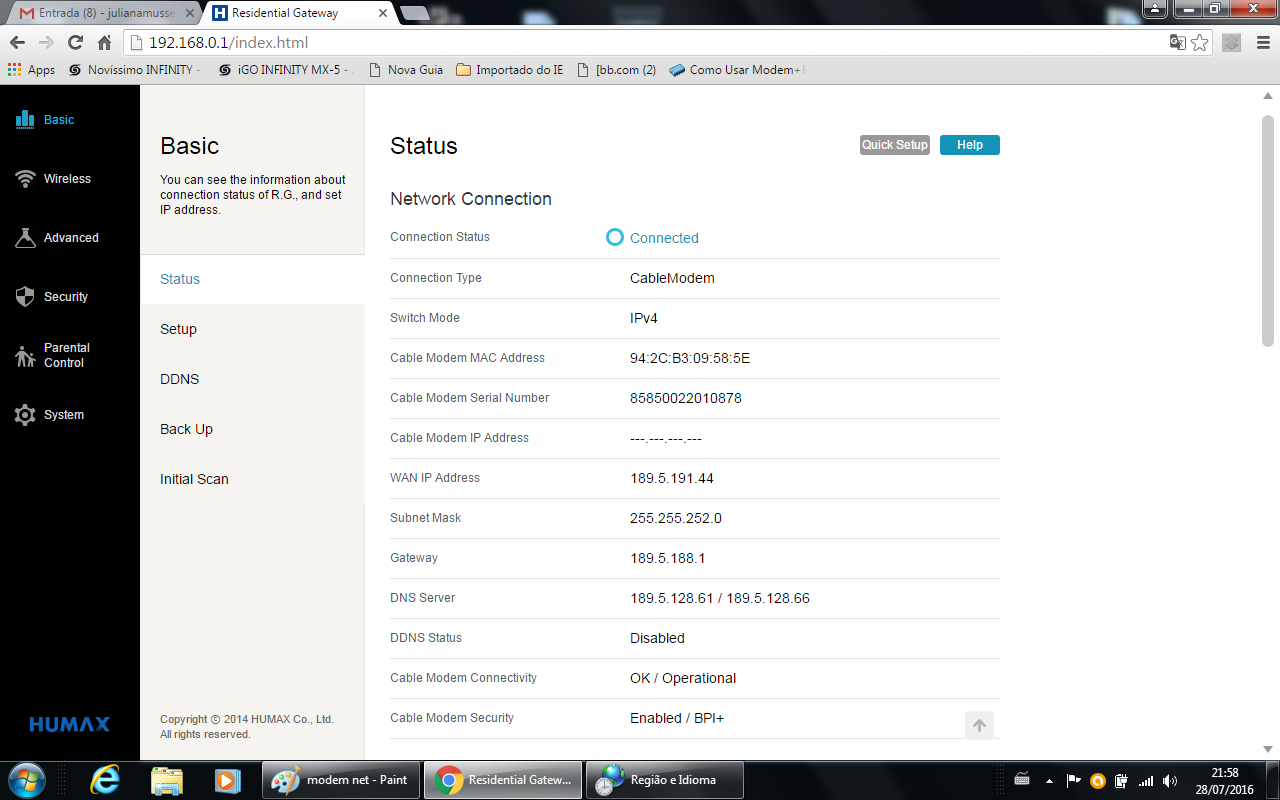1280x800 pixels.
Task: Click the DDNS Status Disabled value
Action: coord(657,638)
